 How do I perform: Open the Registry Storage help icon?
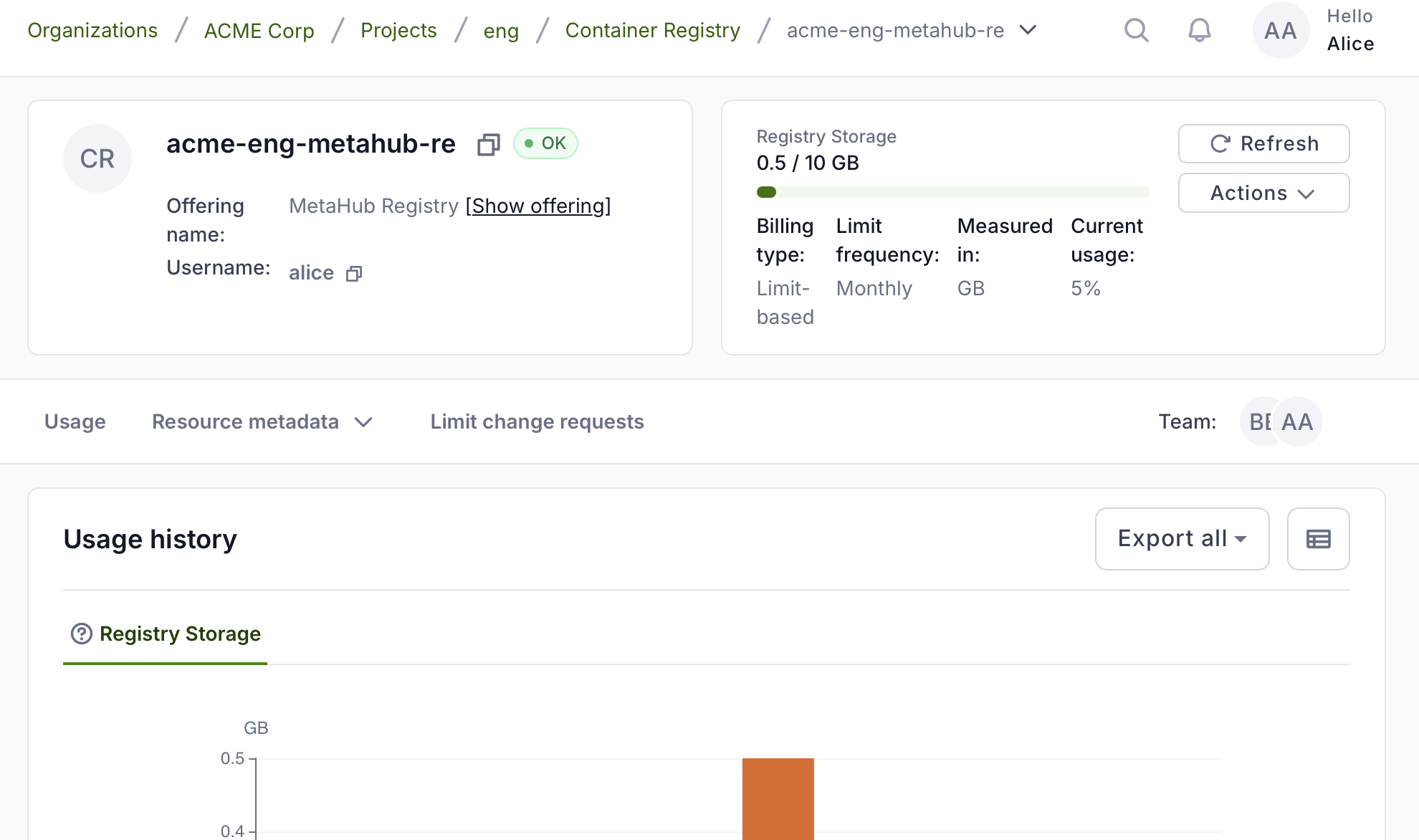(x=82, y=634)
